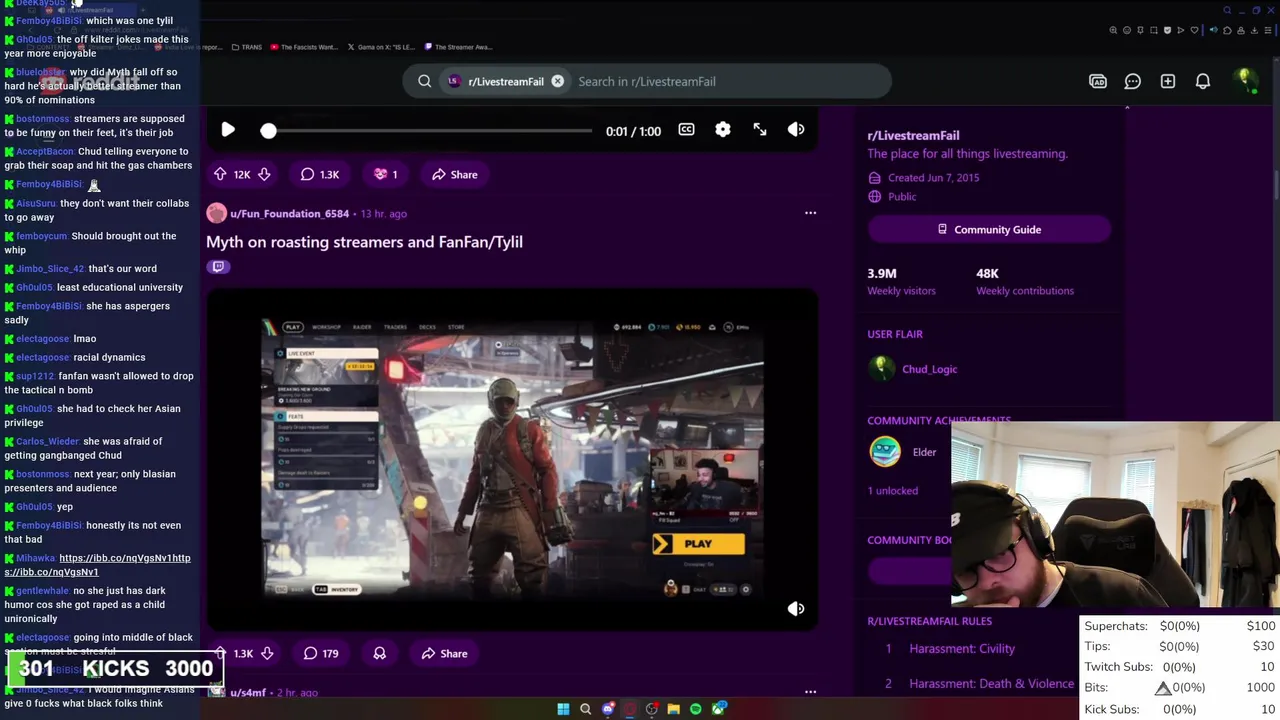Open Discord from the taskbar
This screenshot has width=1280, height=720.
click(608, 709)
